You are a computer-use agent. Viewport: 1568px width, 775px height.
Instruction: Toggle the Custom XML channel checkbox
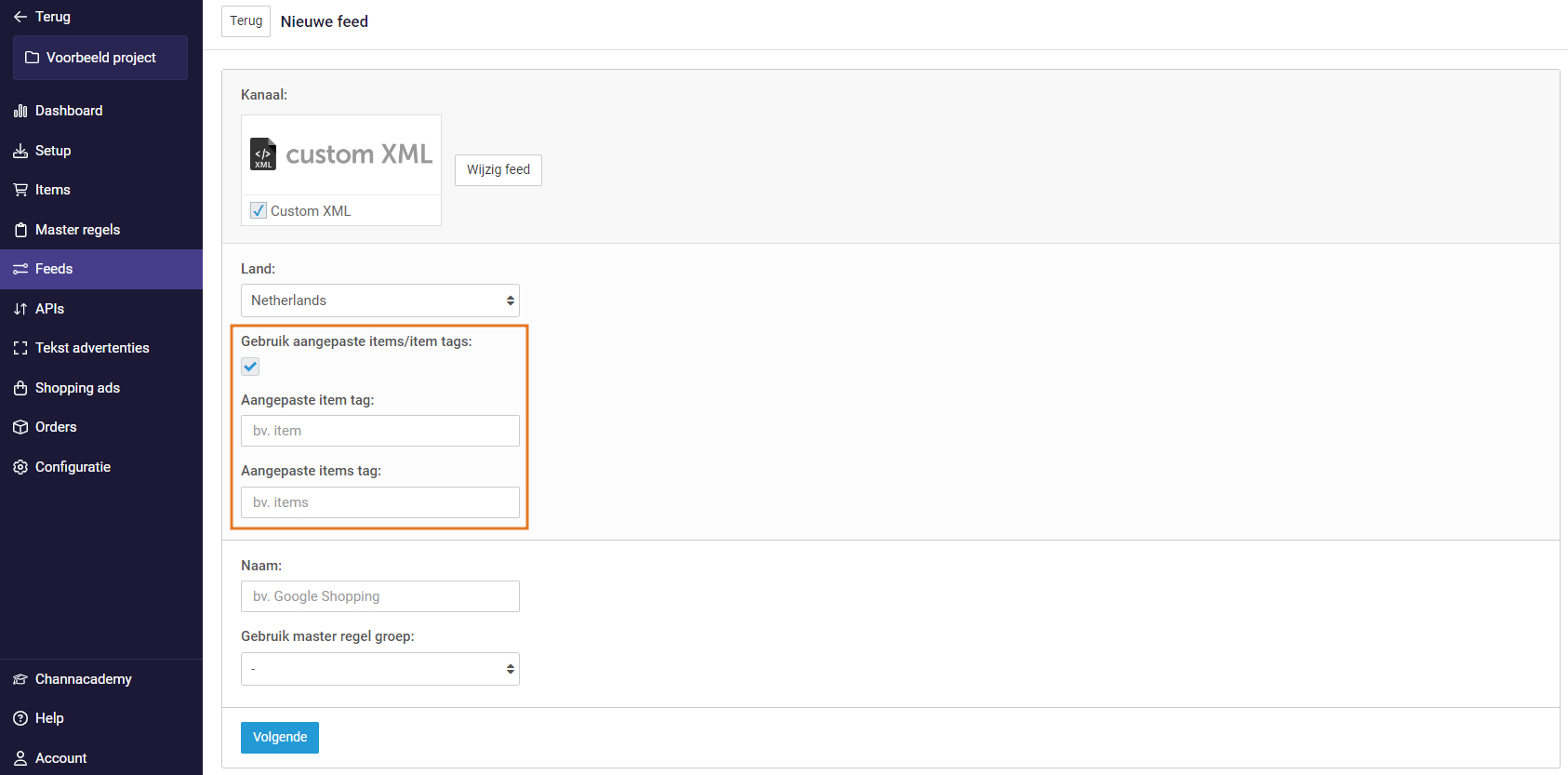tap(259, 211)
